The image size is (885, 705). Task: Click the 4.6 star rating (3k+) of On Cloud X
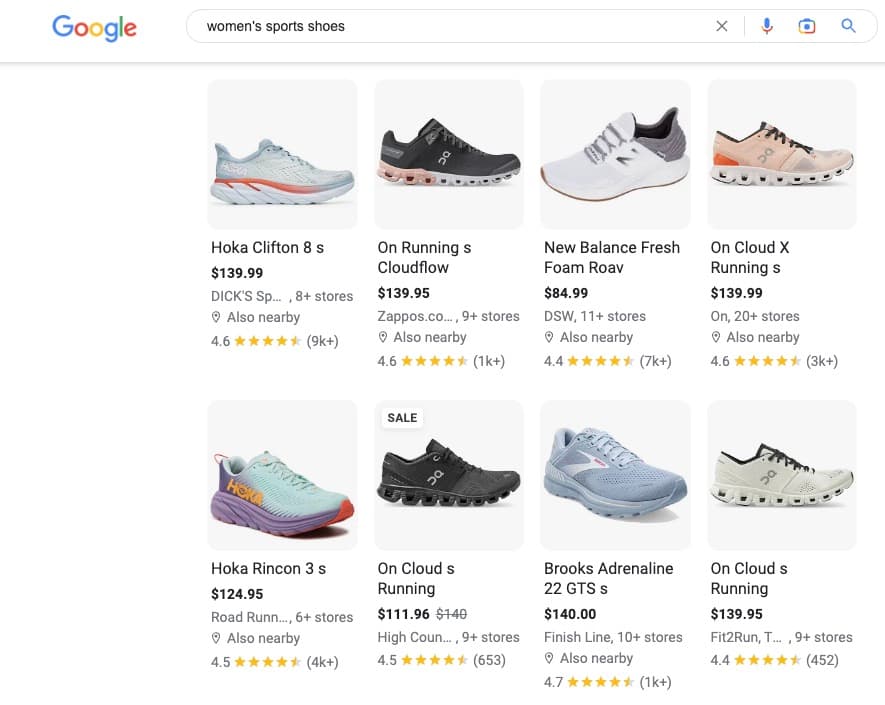774,361
